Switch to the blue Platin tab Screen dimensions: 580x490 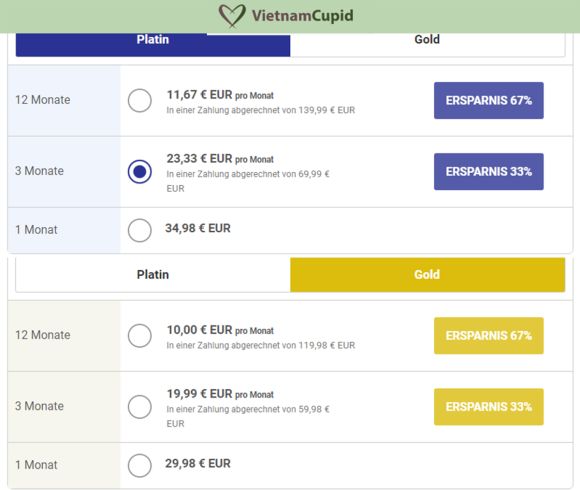[x=153, y=44]
